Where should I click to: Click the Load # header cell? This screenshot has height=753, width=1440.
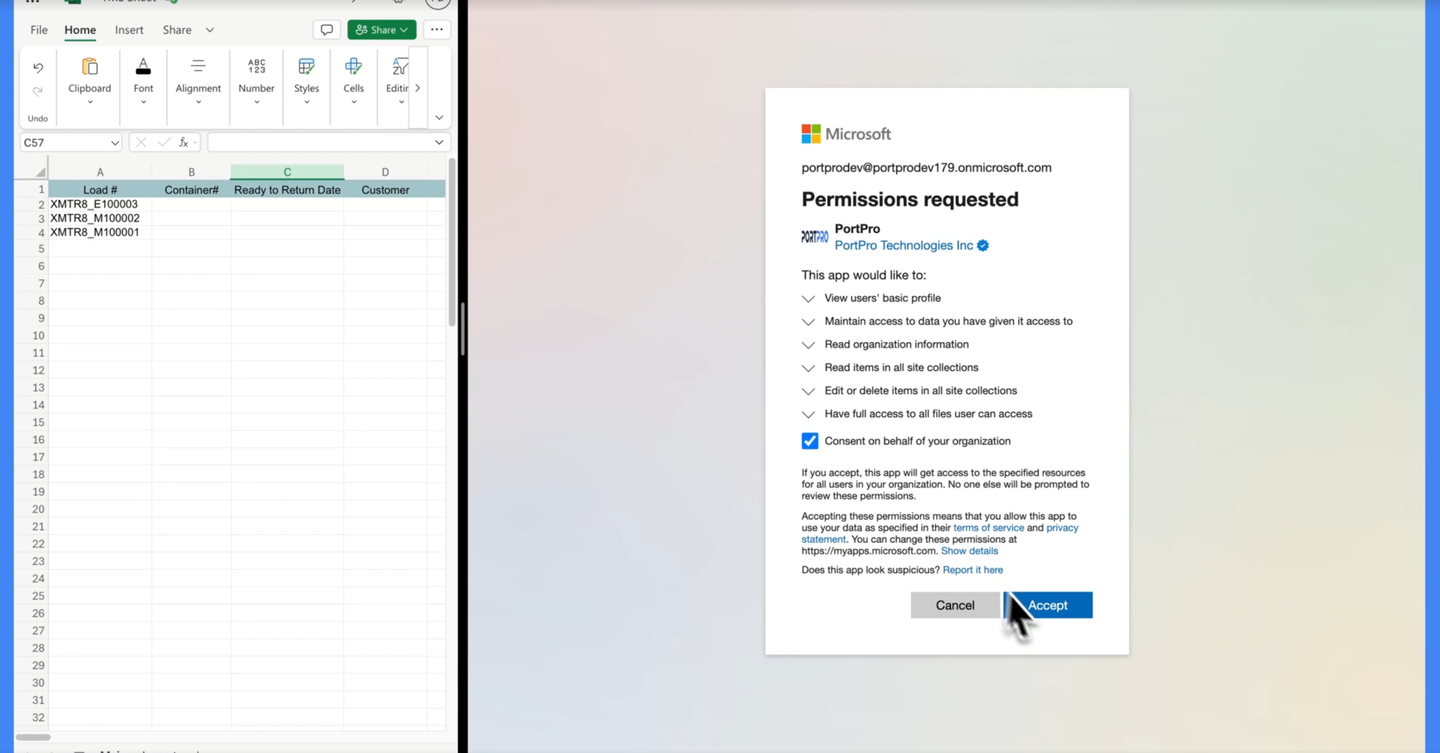point(100,190)
